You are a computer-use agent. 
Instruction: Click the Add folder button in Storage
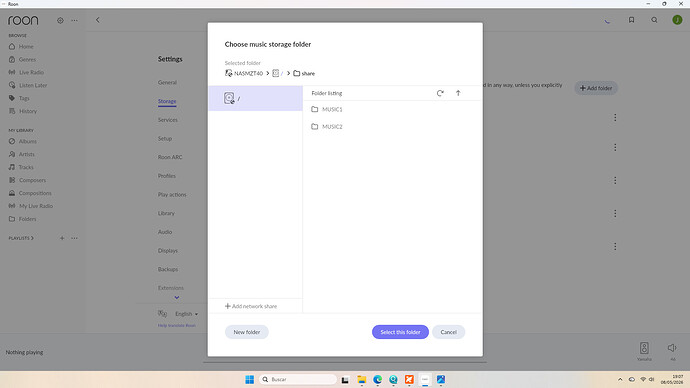point(596,88)
